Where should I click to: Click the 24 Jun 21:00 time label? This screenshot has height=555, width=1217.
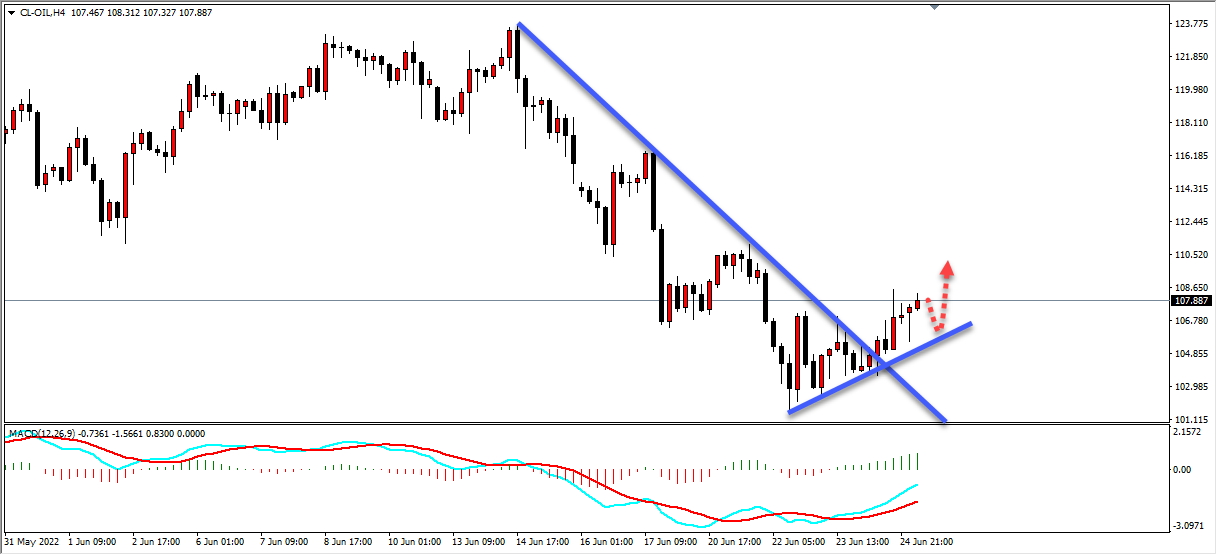pyautogui.click(x=925, y=542)
